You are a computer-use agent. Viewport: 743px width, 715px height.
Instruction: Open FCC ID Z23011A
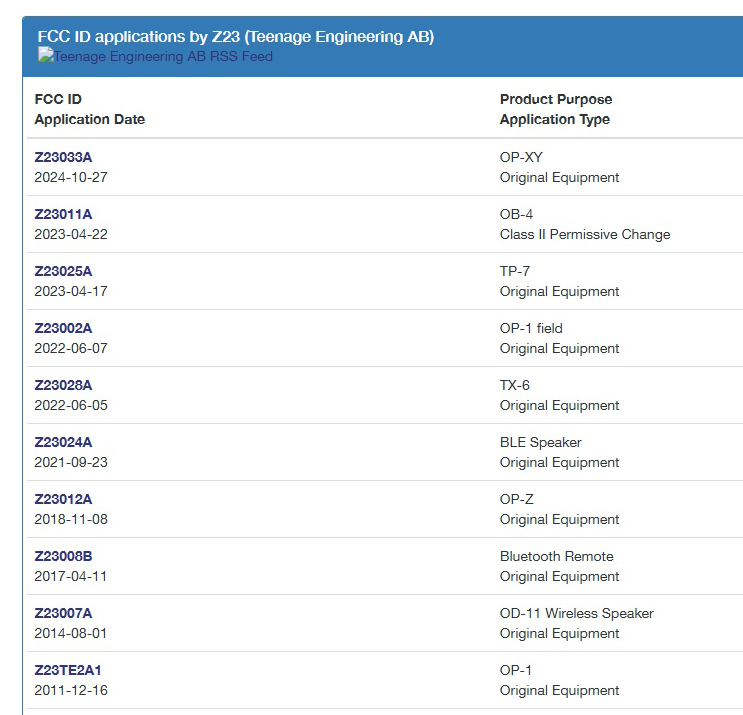[63, 214]
